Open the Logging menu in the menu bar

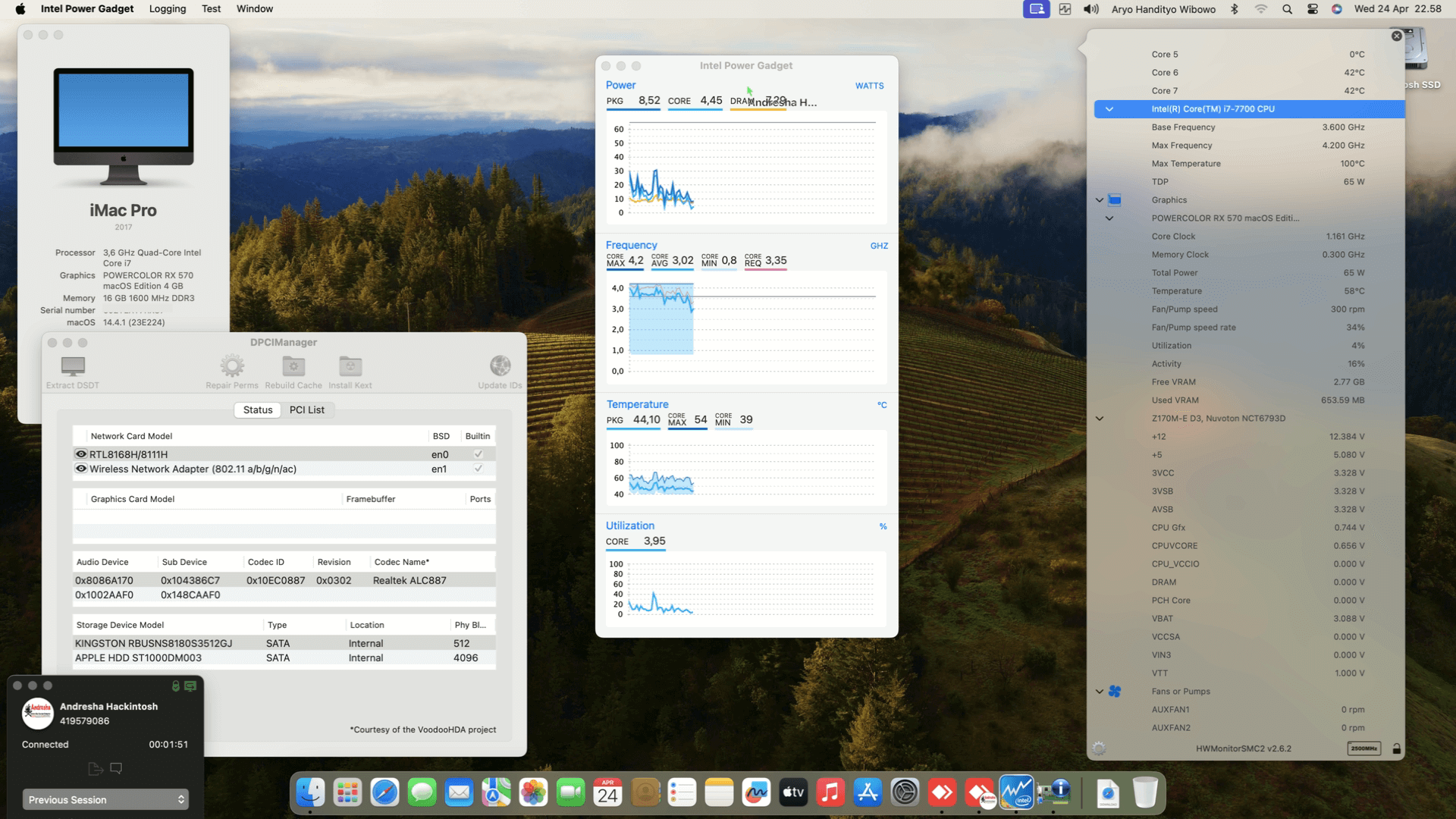tap(167, 8)
